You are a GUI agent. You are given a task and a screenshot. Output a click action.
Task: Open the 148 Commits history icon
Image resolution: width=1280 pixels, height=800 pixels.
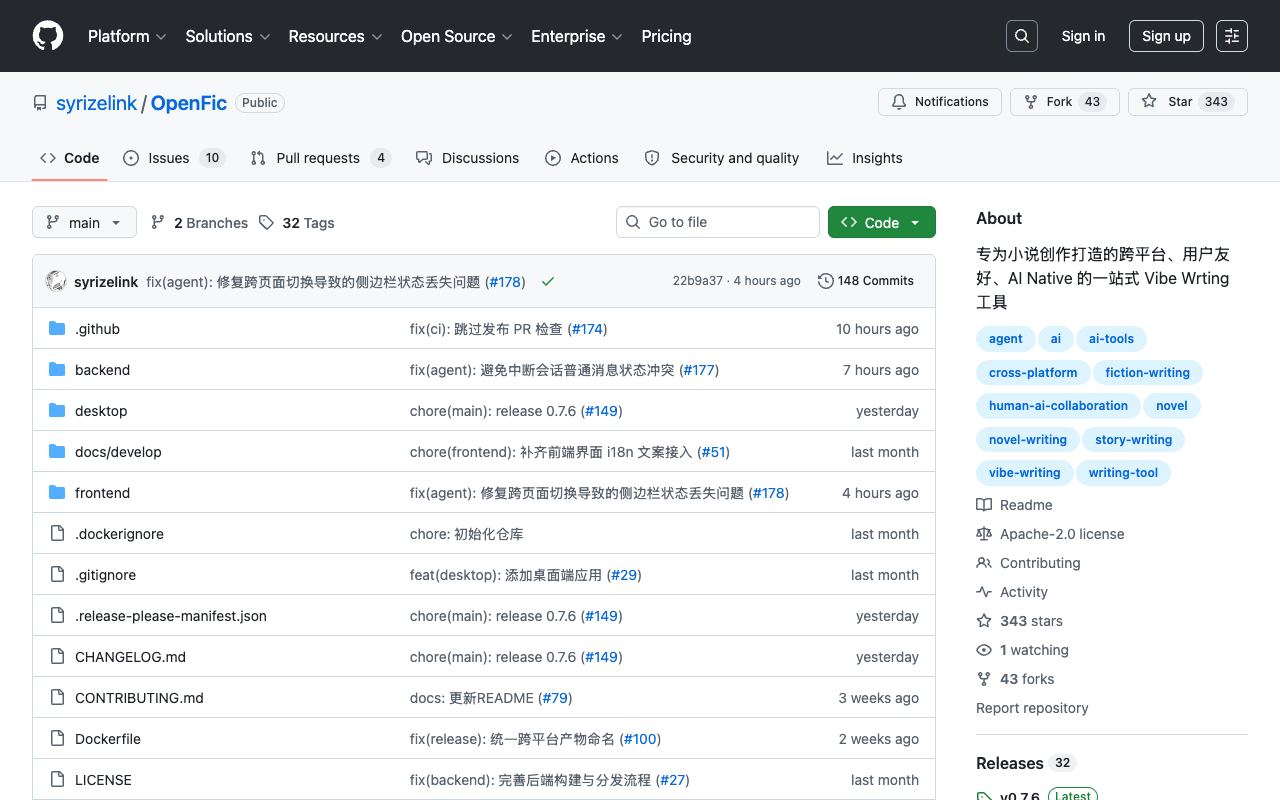[826, 281]
